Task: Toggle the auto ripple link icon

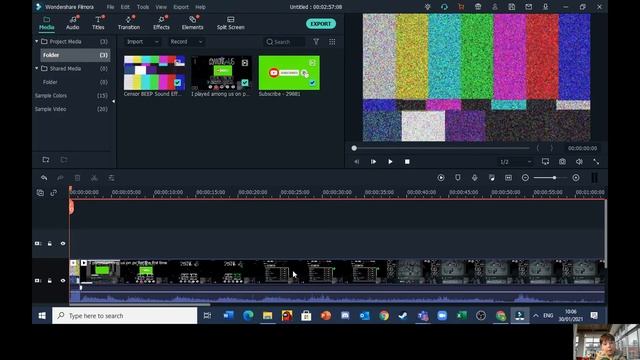Action: pyautogui.click(x=53, y=193)
